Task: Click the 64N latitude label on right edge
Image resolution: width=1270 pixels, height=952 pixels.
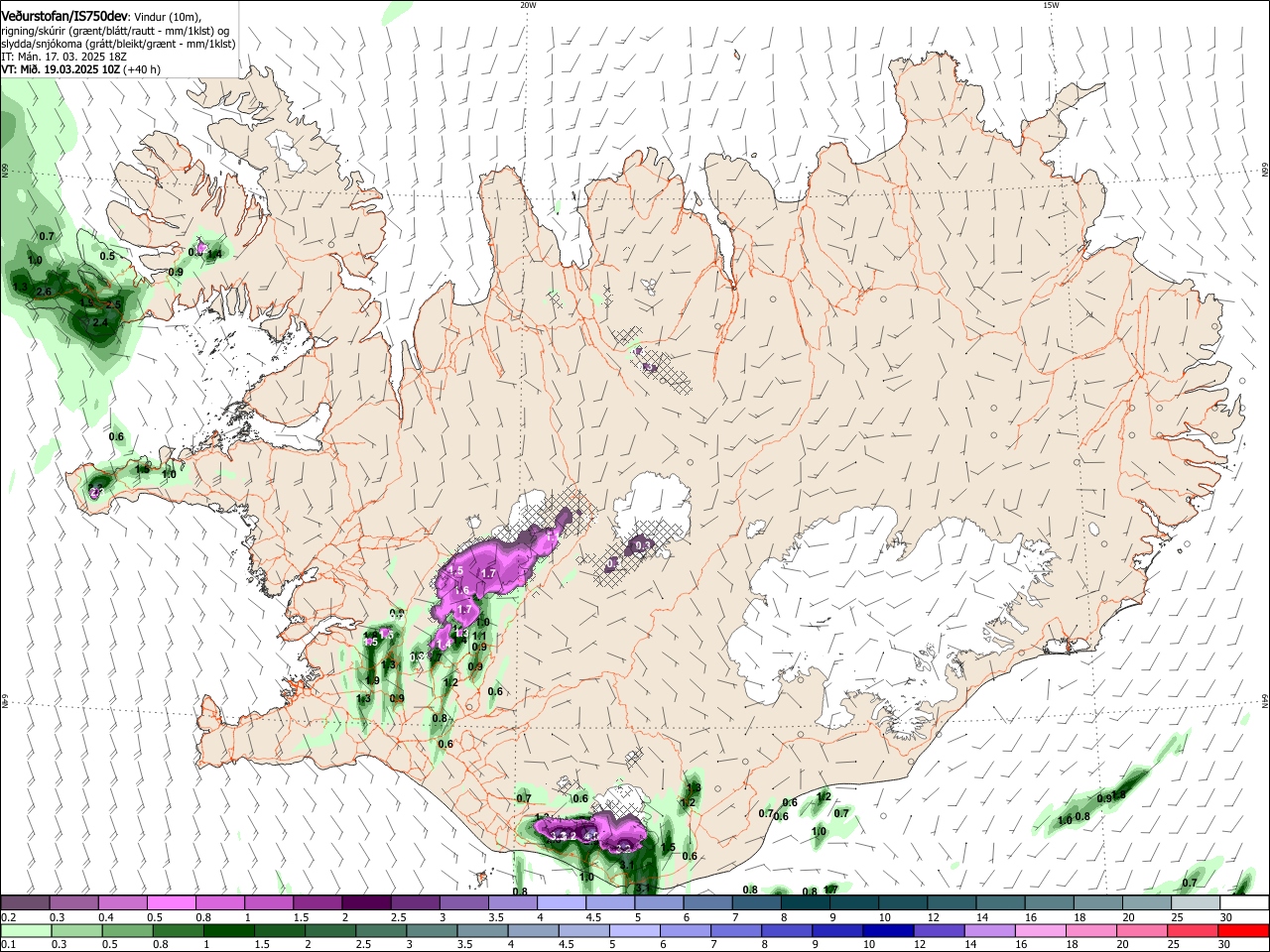Action: tap(1265, 701)
